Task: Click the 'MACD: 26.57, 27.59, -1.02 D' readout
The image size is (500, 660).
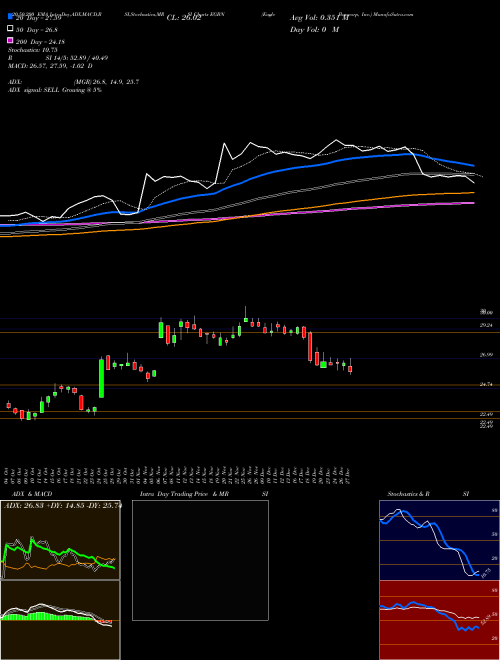Action: tap(51, 66)
